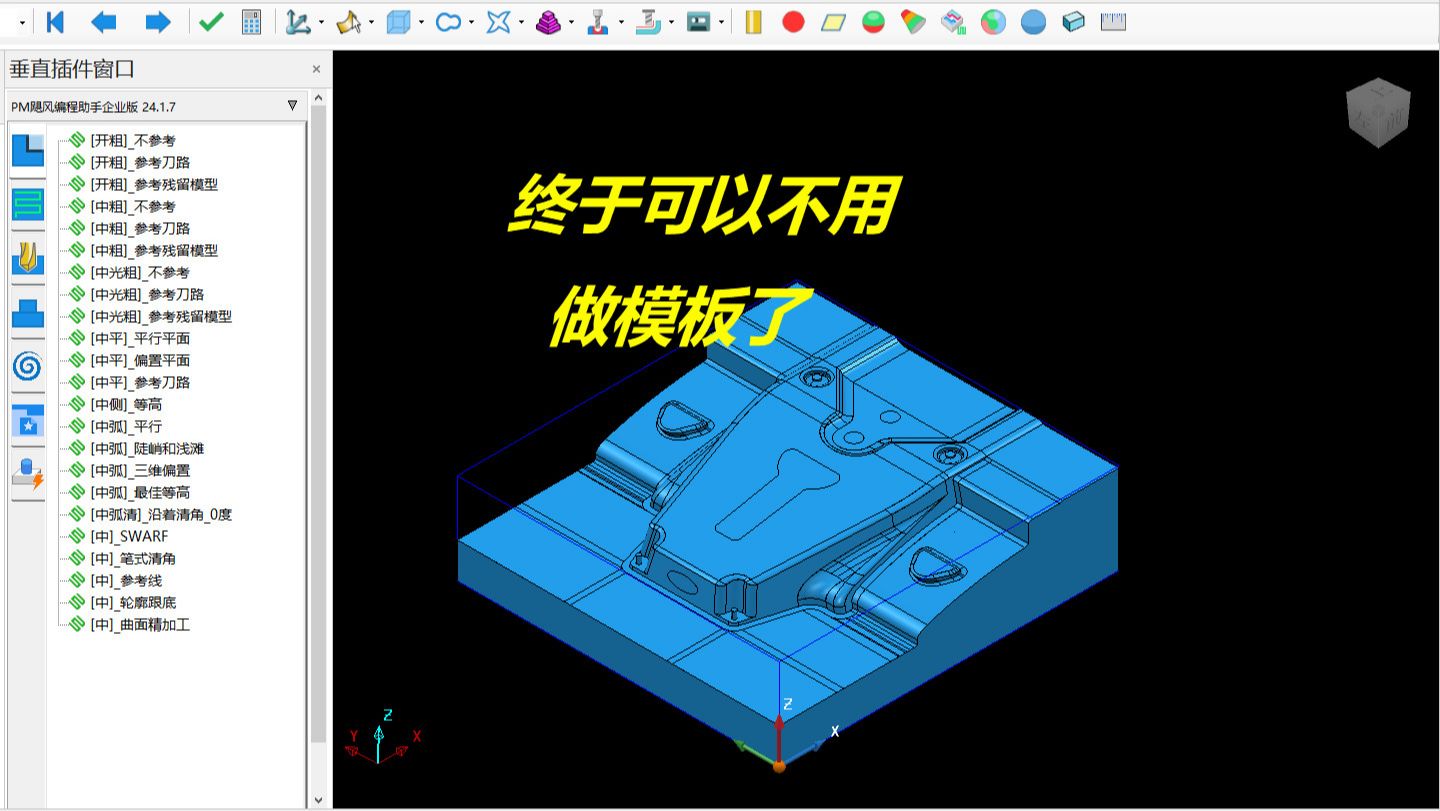Select [中]_曲面精加工 template item
This screenshot has width=1440, height=811.
click(x=139, y=624)
